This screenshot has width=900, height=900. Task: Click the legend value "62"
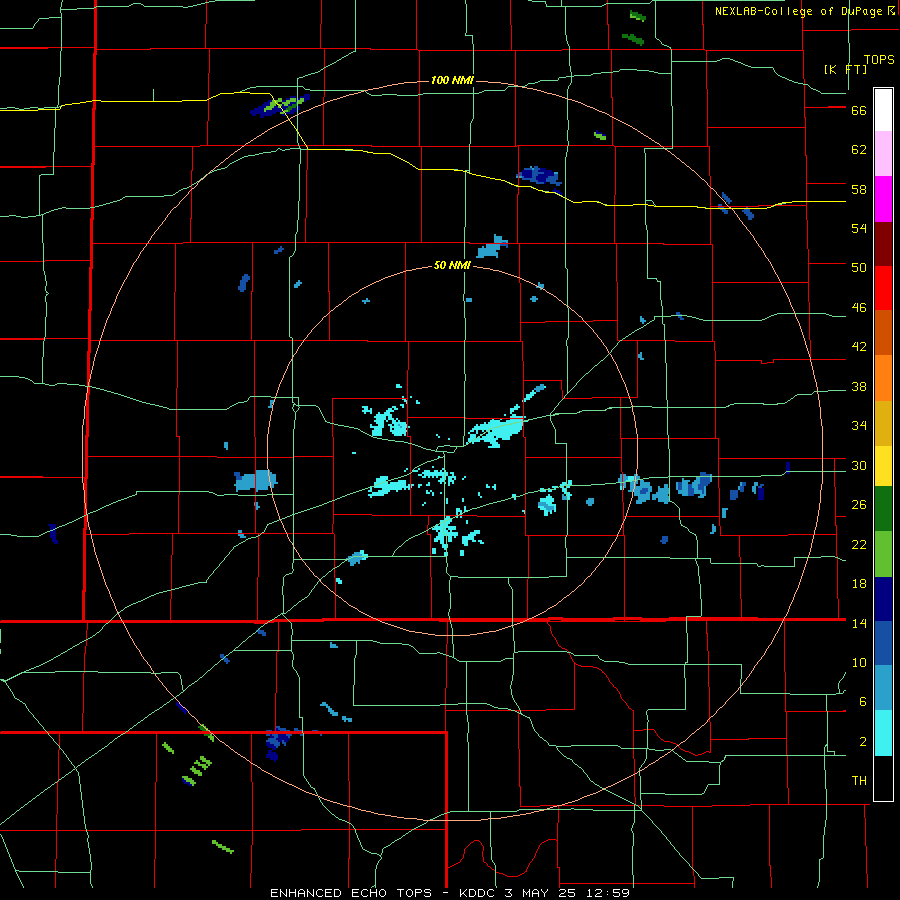point(859,150)
